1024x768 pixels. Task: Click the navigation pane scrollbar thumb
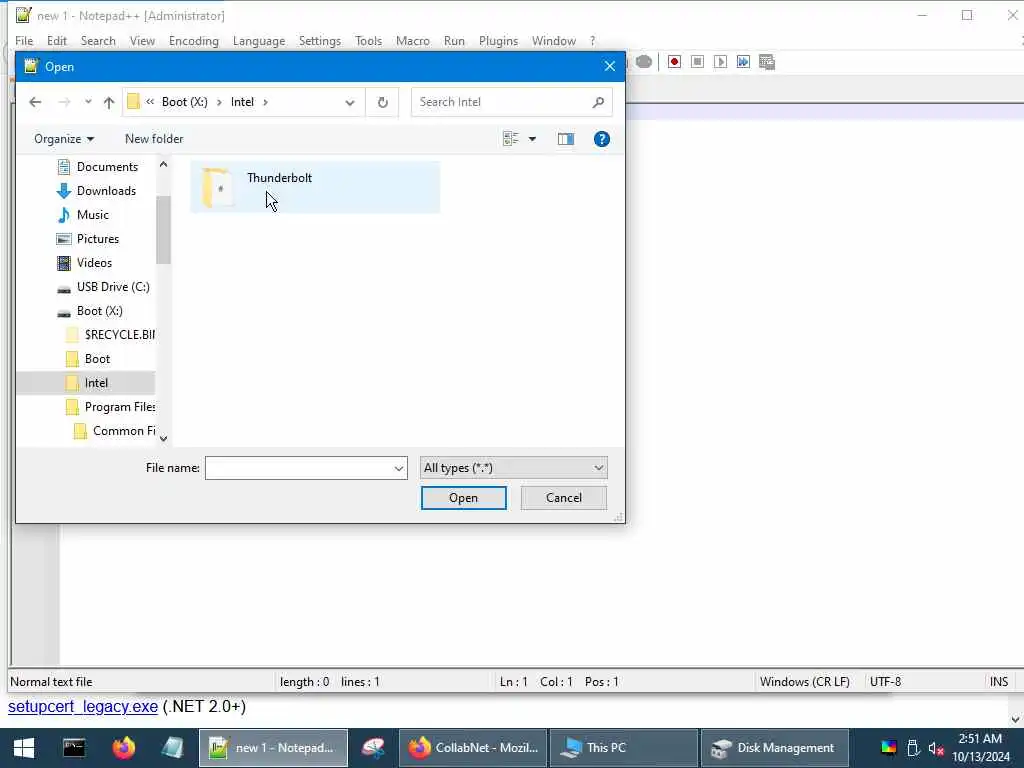pos(163,230)
